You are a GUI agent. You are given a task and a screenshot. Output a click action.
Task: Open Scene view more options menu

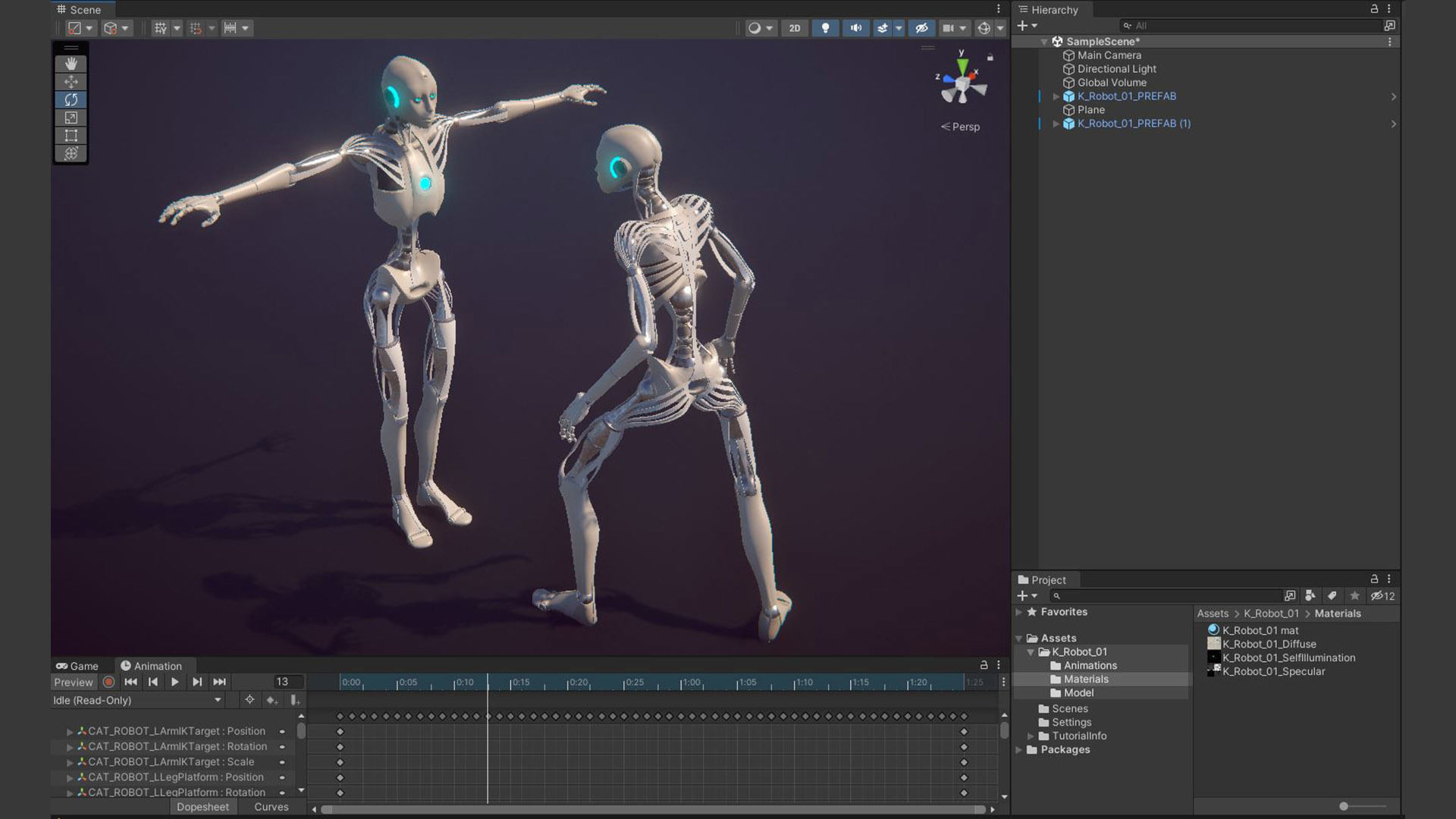click(x=999, y=9)
